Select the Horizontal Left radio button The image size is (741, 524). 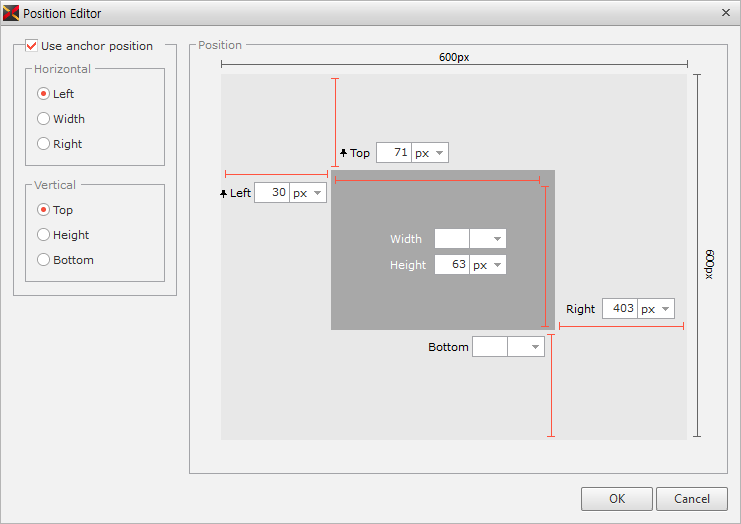pos(43,94)
